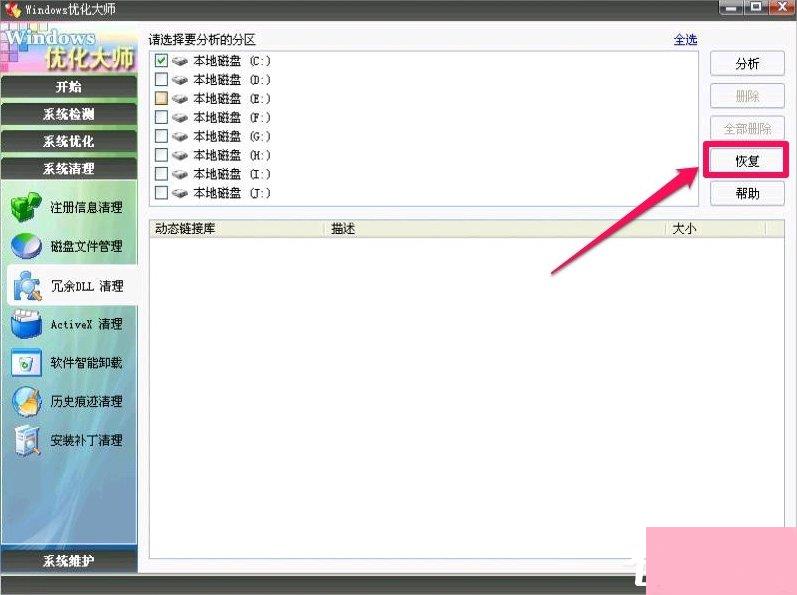
Task: Check the 本地磁盘 (D:) checkbox
Action: pos(161,79)
